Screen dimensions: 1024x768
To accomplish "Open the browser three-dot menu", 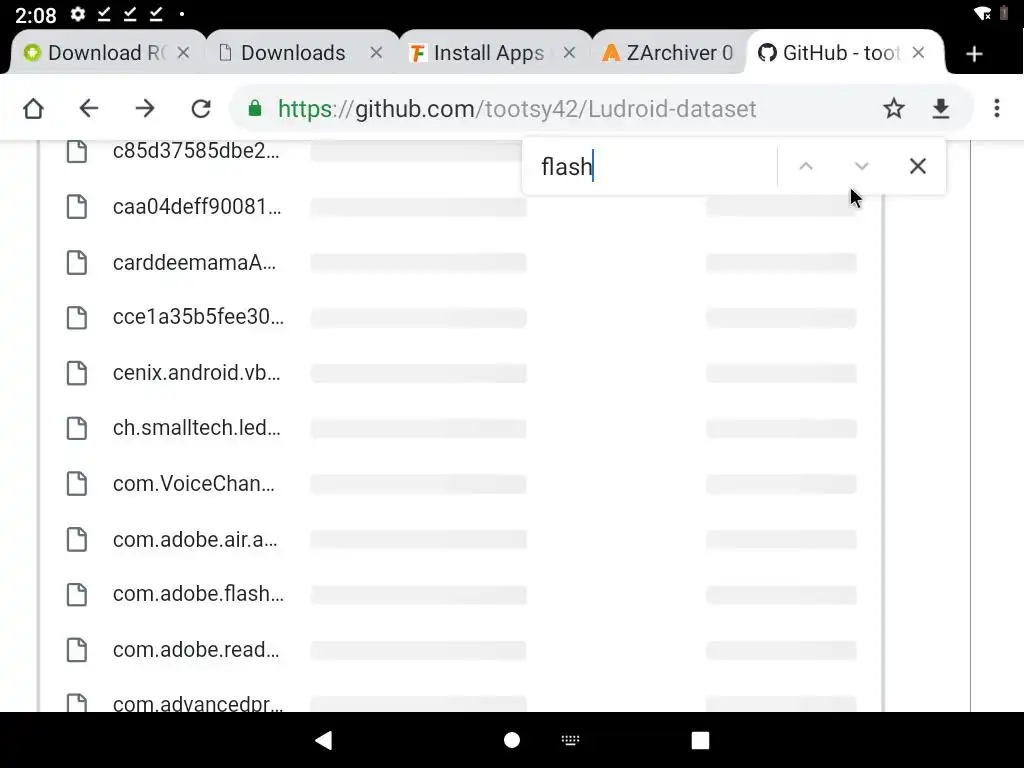I will (x=997, y=108).
